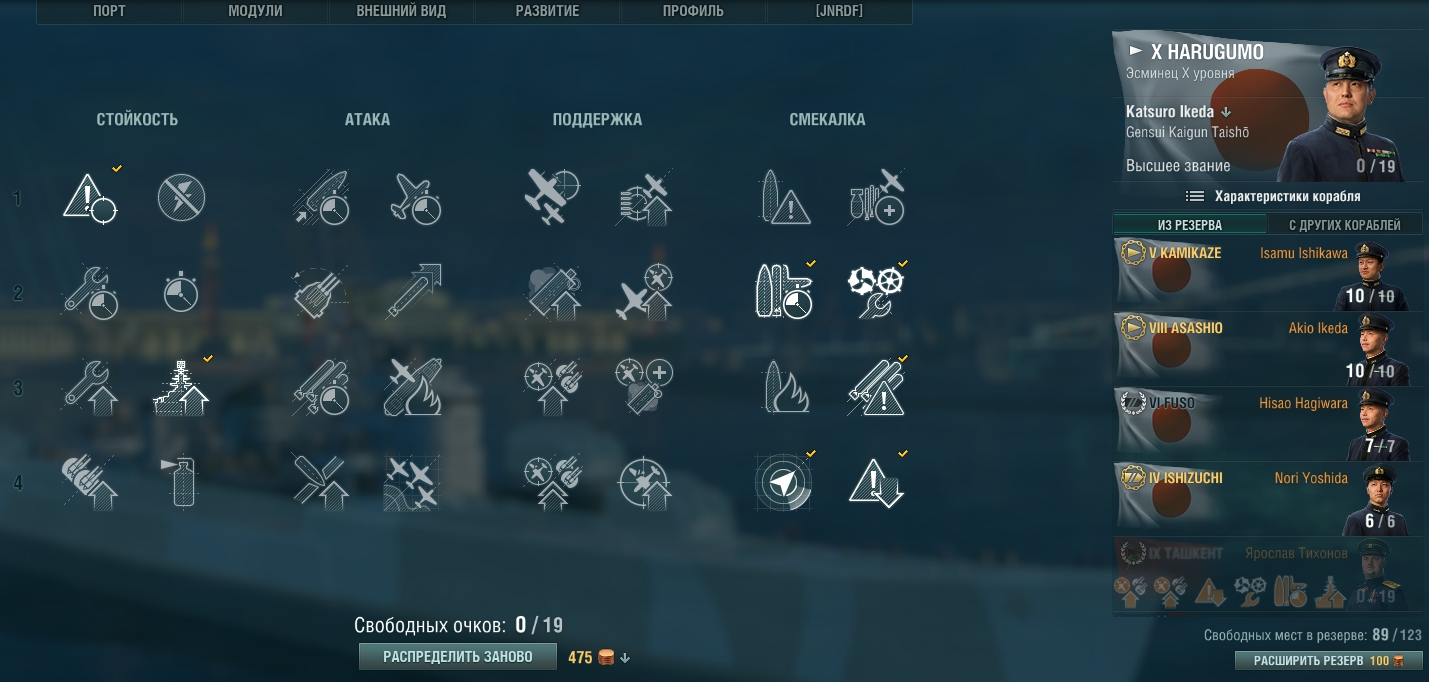Click the Распределить заново button
The width and height of the screenshot is (1429, 682).
point(457,657)
